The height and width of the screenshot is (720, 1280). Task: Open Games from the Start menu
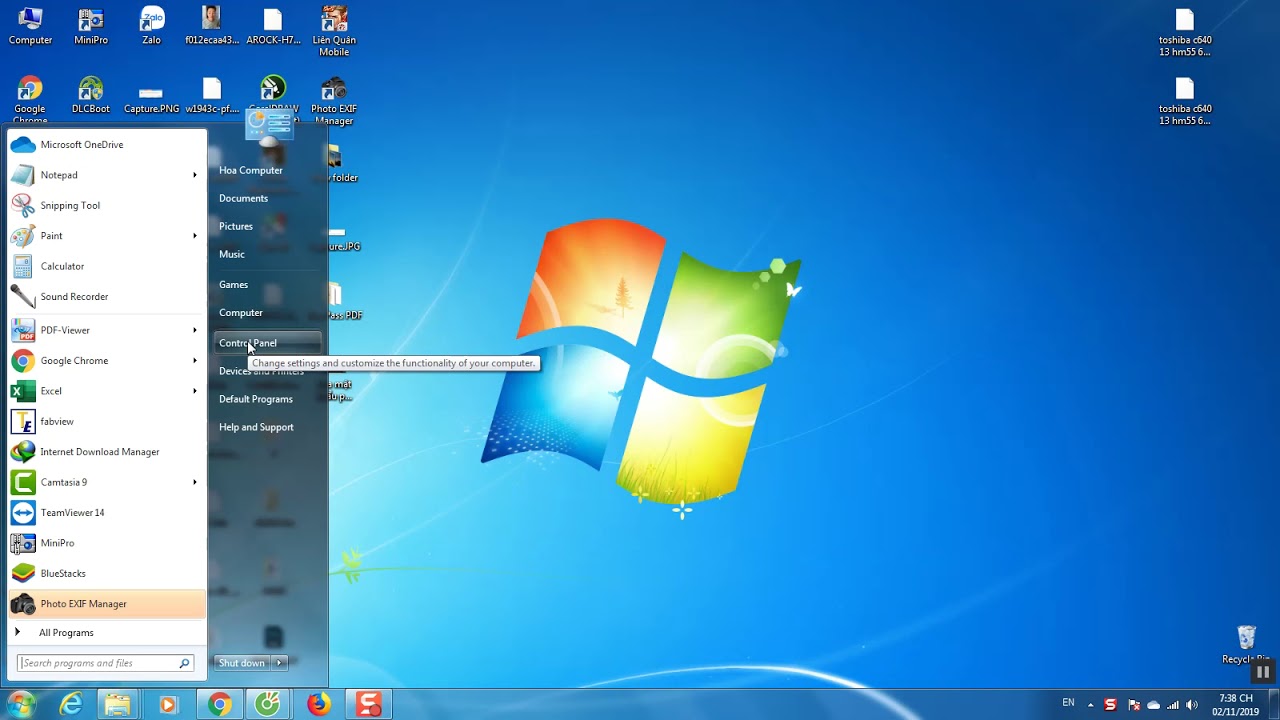click(234, 285)
